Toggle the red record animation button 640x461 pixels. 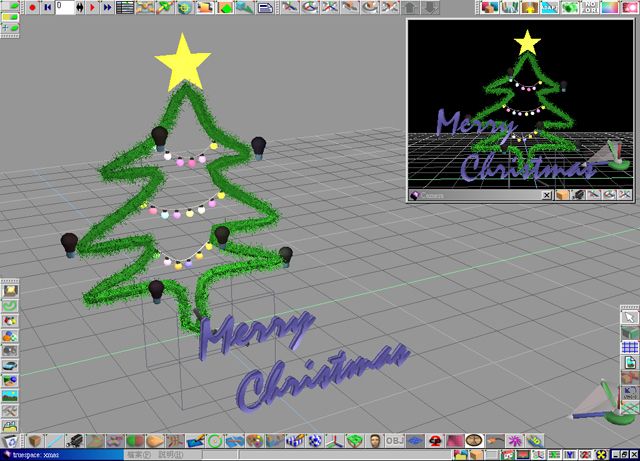point(32,7)
